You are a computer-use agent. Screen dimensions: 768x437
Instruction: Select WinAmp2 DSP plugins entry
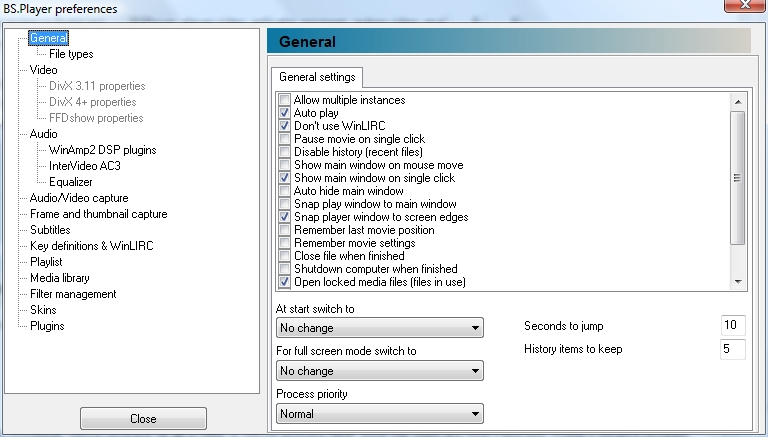pyautogui.click(x=102, y=150)
